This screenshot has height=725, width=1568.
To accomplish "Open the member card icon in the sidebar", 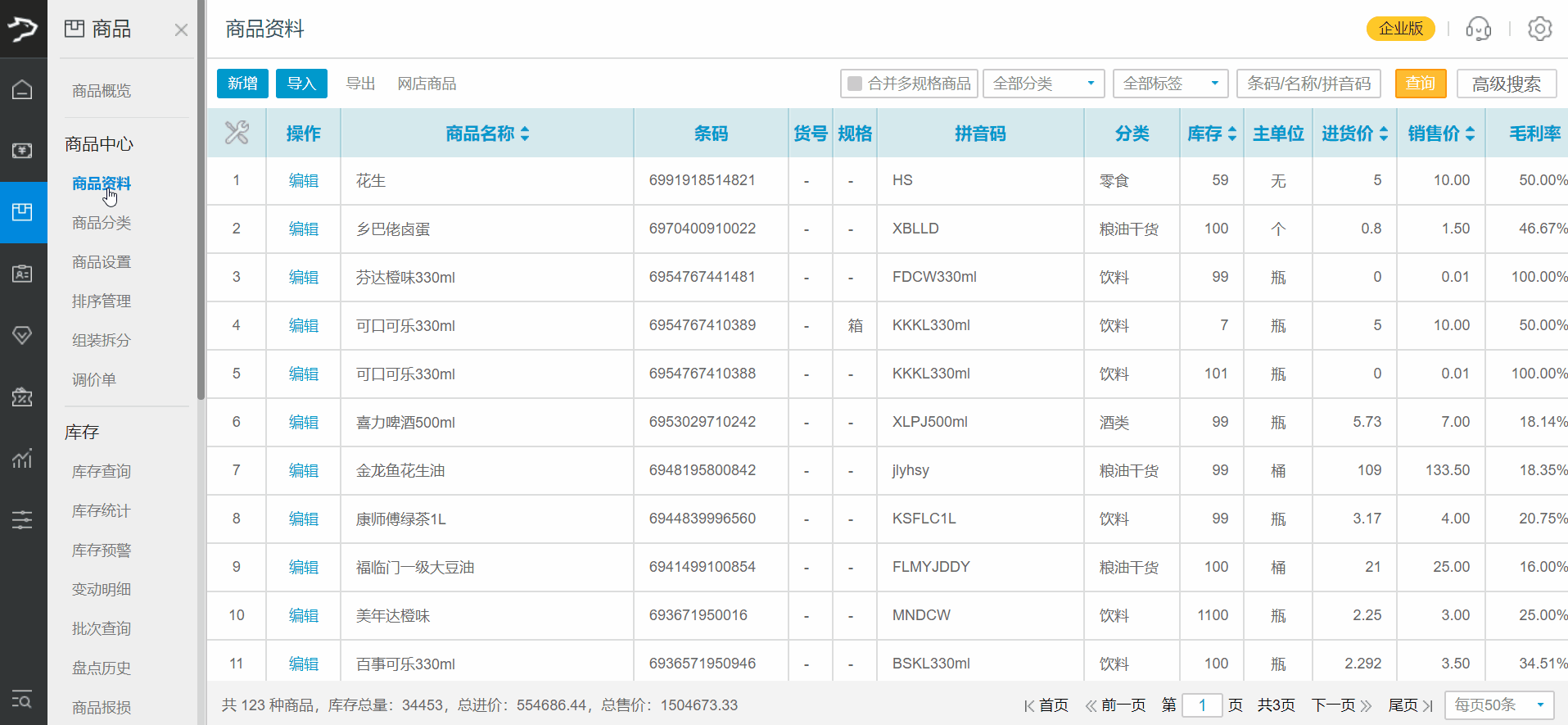I will coord(23,274).
